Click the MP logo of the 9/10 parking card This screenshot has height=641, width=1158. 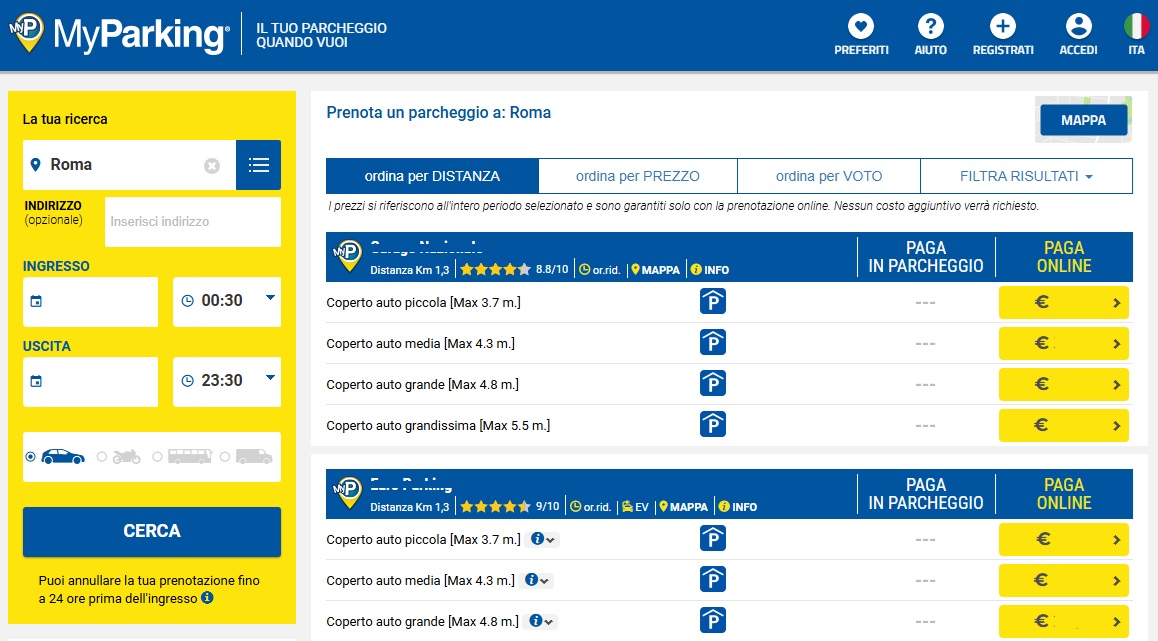coord(348,492)
